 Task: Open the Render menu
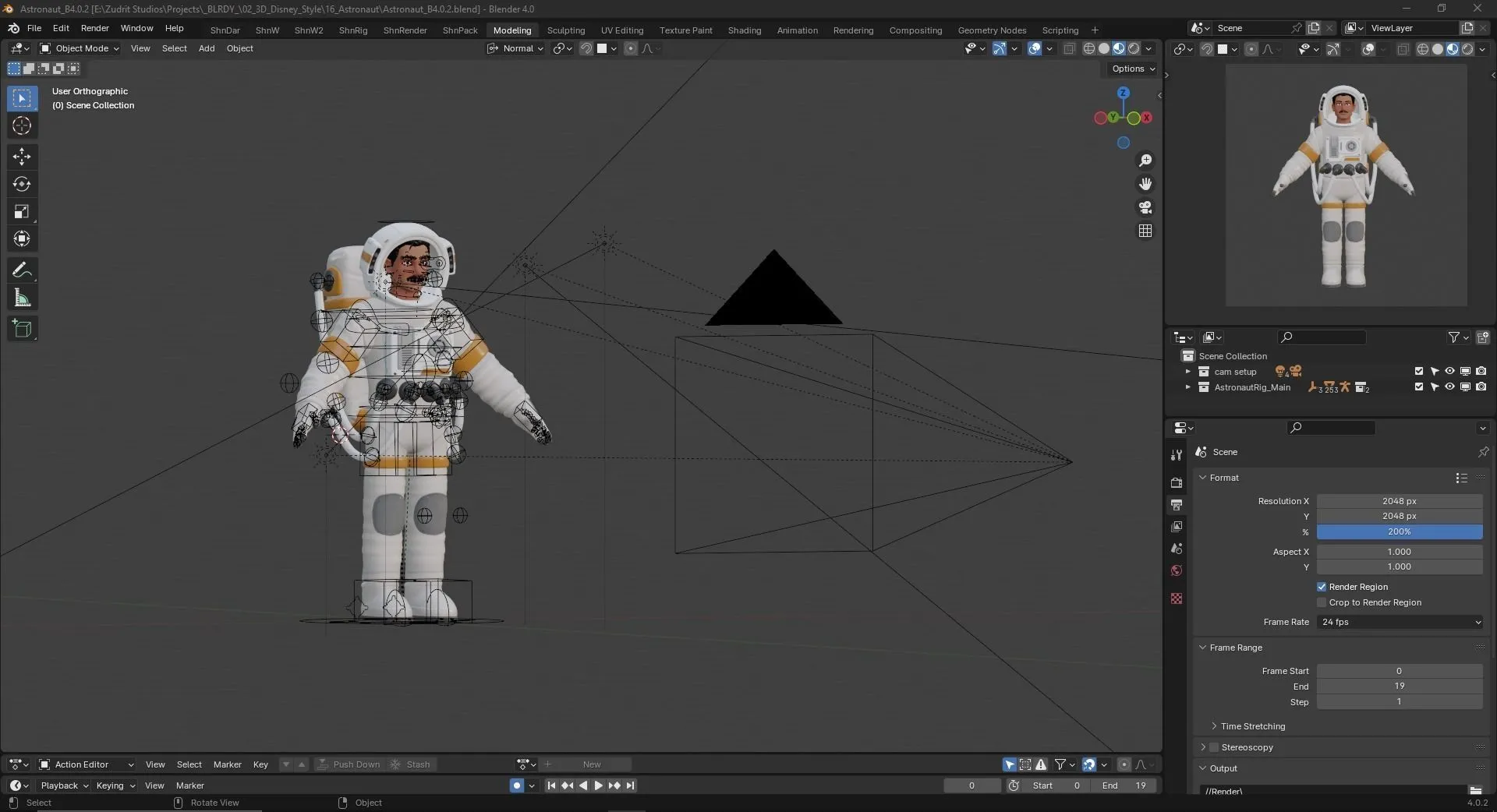[x=95, y=28]
